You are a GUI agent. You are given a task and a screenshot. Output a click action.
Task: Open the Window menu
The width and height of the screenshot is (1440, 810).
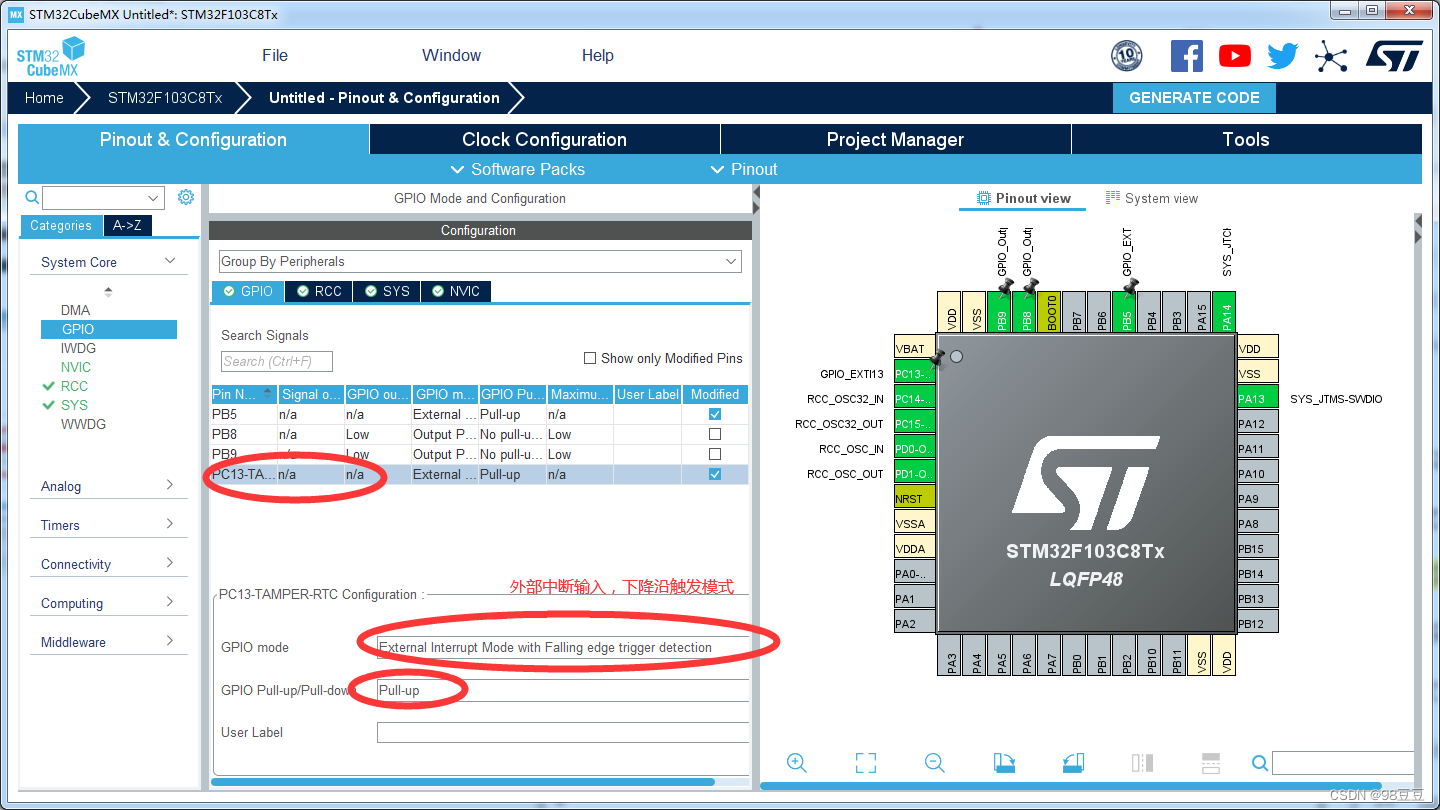point(451,56)
